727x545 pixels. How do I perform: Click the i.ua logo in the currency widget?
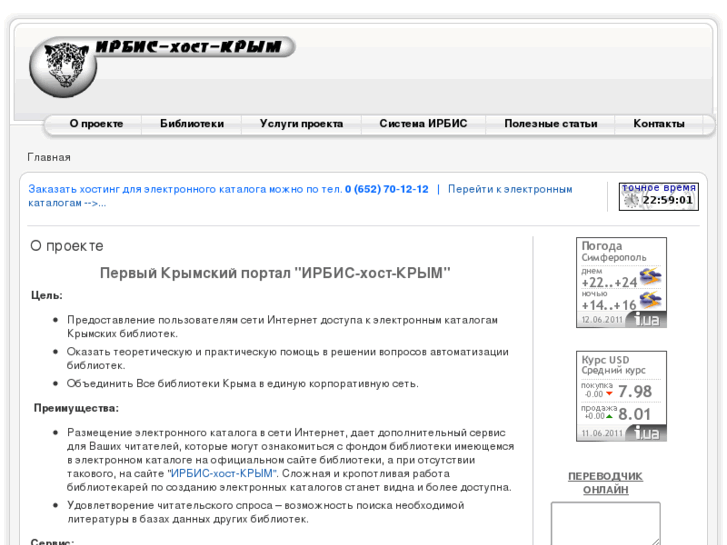[646, 433]
